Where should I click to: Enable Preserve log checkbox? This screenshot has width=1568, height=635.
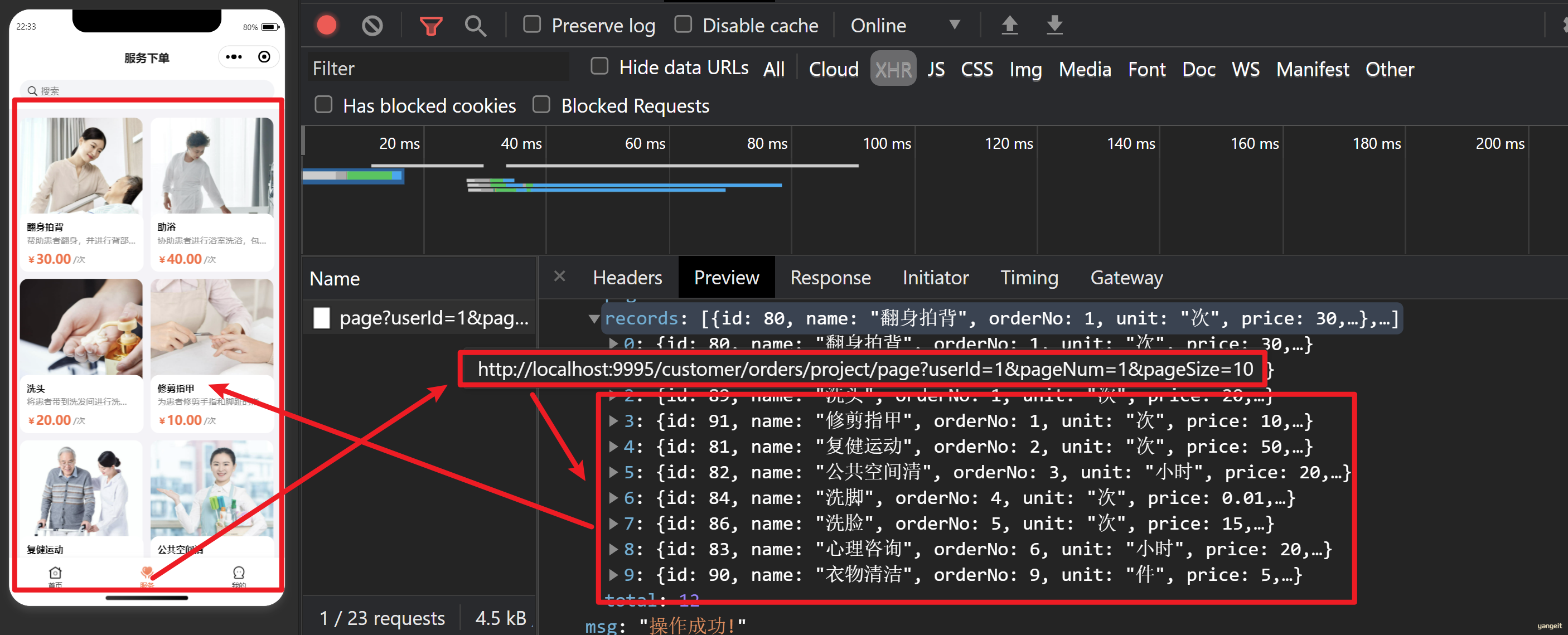point(532,25)
